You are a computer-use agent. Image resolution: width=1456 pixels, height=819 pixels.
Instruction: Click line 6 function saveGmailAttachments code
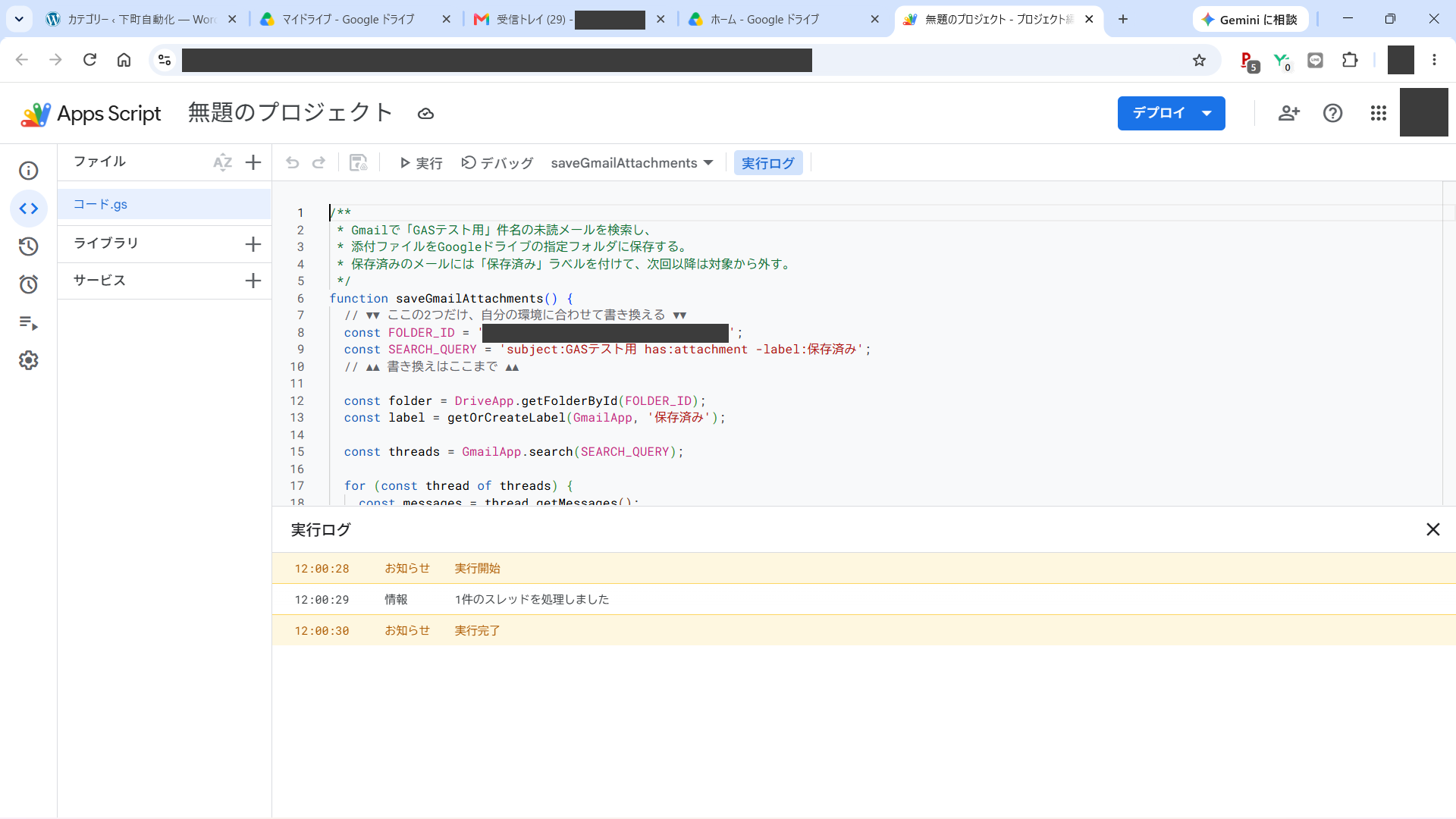(451, 299)
